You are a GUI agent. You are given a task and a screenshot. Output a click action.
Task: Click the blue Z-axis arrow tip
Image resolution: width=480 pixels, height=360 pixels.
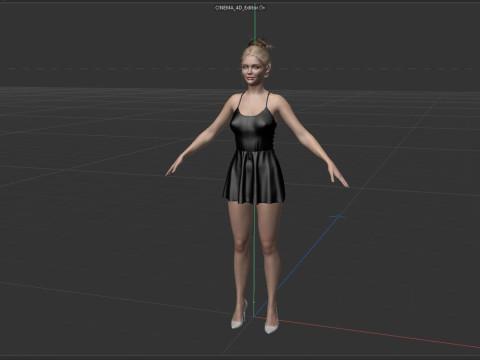(x=339, y=217)
